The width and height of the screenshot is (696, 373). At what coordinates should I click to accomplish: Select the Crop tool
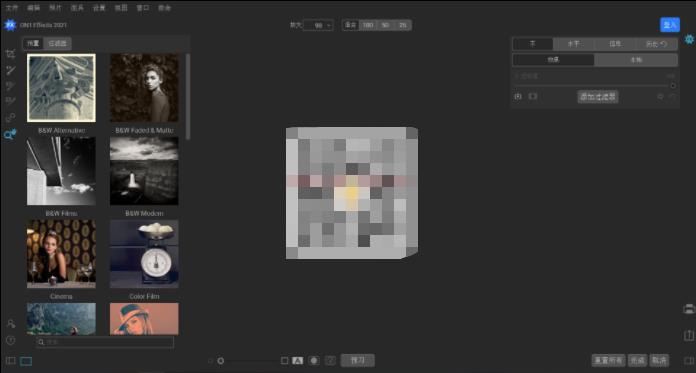pos(10,54)
